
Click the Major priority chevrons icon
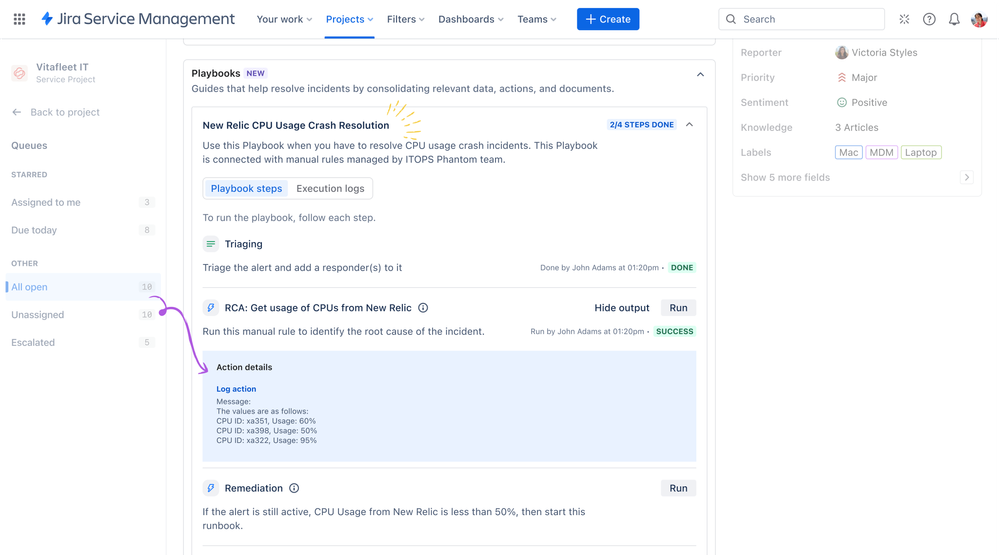pos(842,78)
